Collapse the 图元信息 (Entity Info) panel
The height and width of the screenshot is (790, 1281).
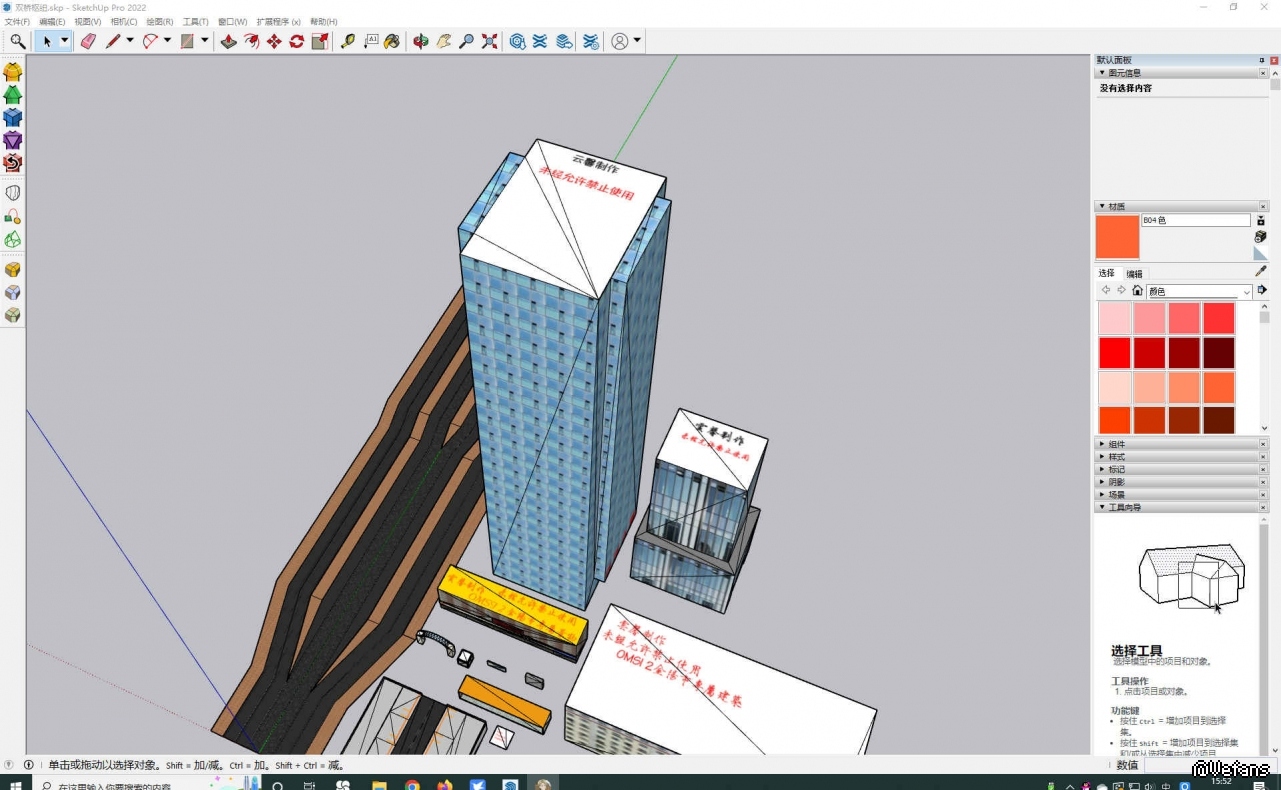1103,73
